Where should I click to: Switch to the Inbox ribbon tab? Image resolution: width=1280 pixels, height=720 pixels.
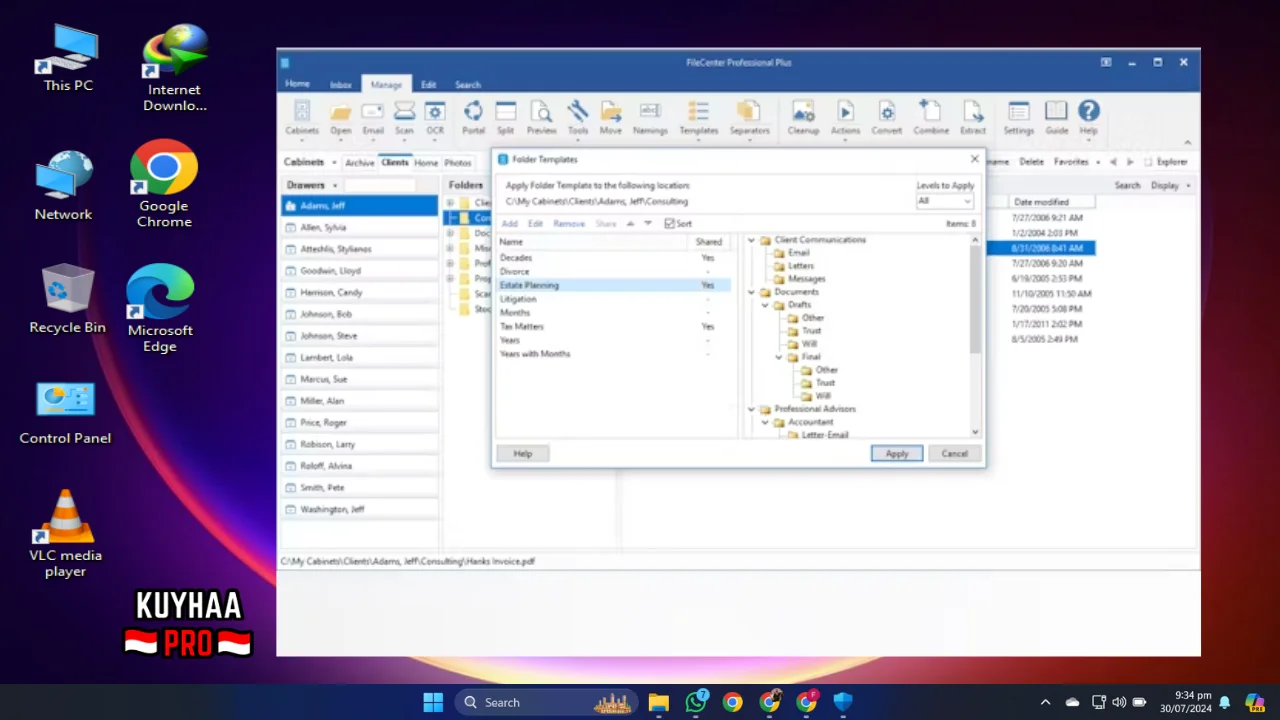pyautogui.click(x=340, y=85)
